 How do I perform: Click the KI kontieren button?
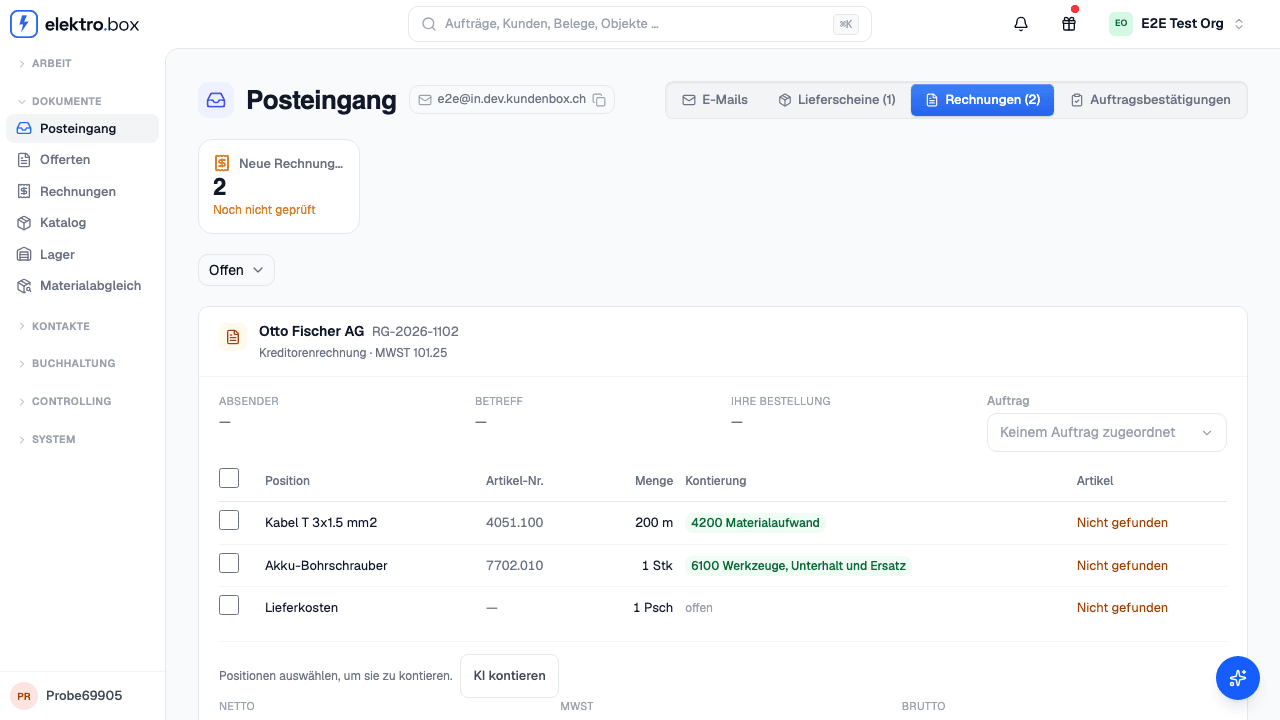509,676
